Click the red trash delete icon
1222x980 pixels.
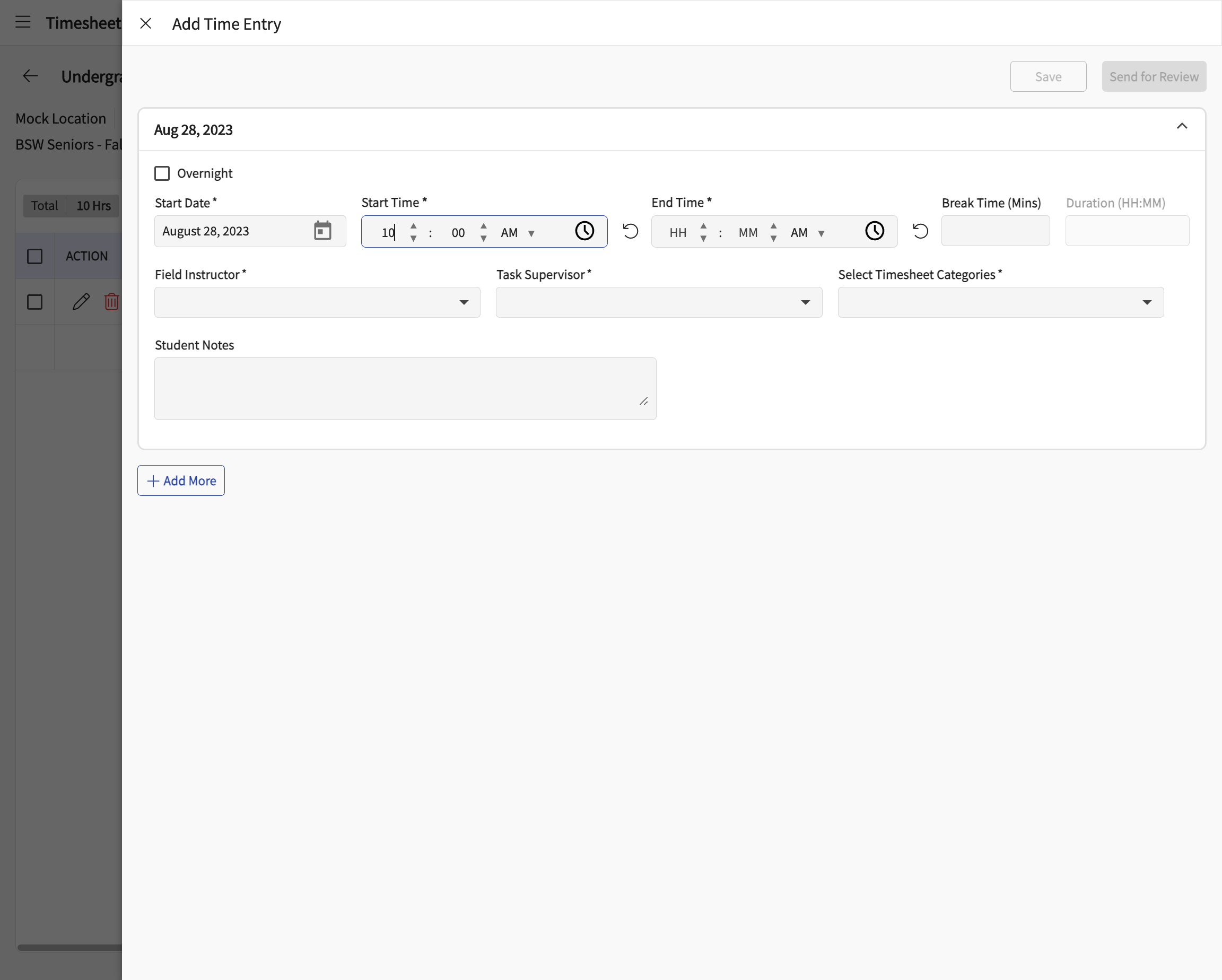(112, 302)
